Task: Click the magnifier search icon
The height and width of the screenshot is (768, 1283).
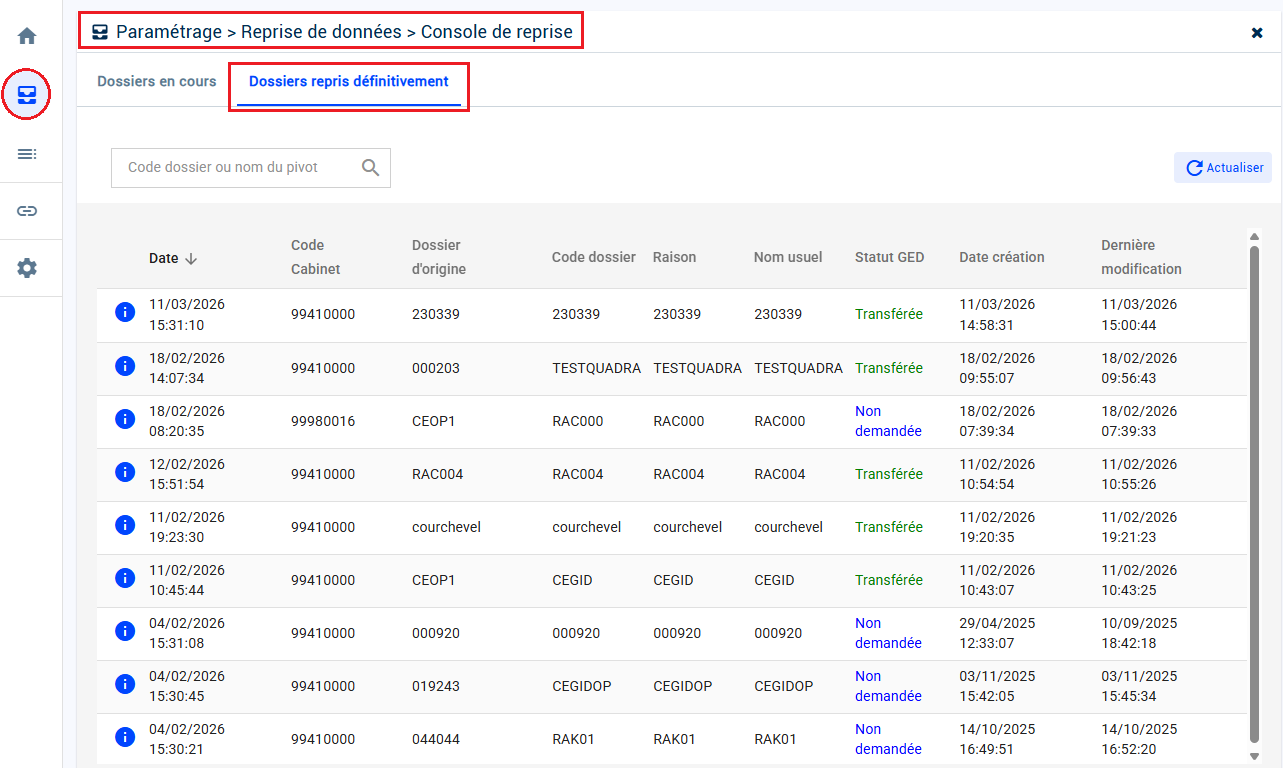Action: pos(370,168)
